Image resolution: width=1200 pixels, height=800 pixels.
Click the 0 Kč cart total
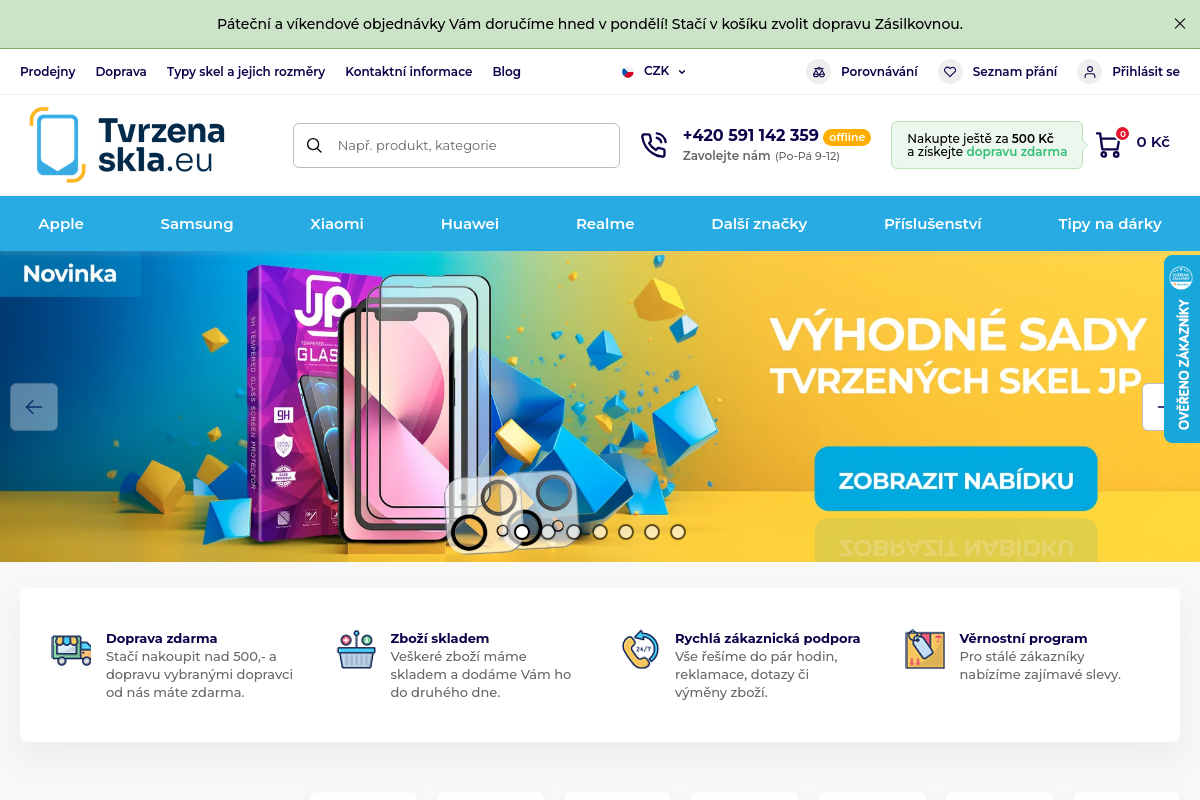1153,142
